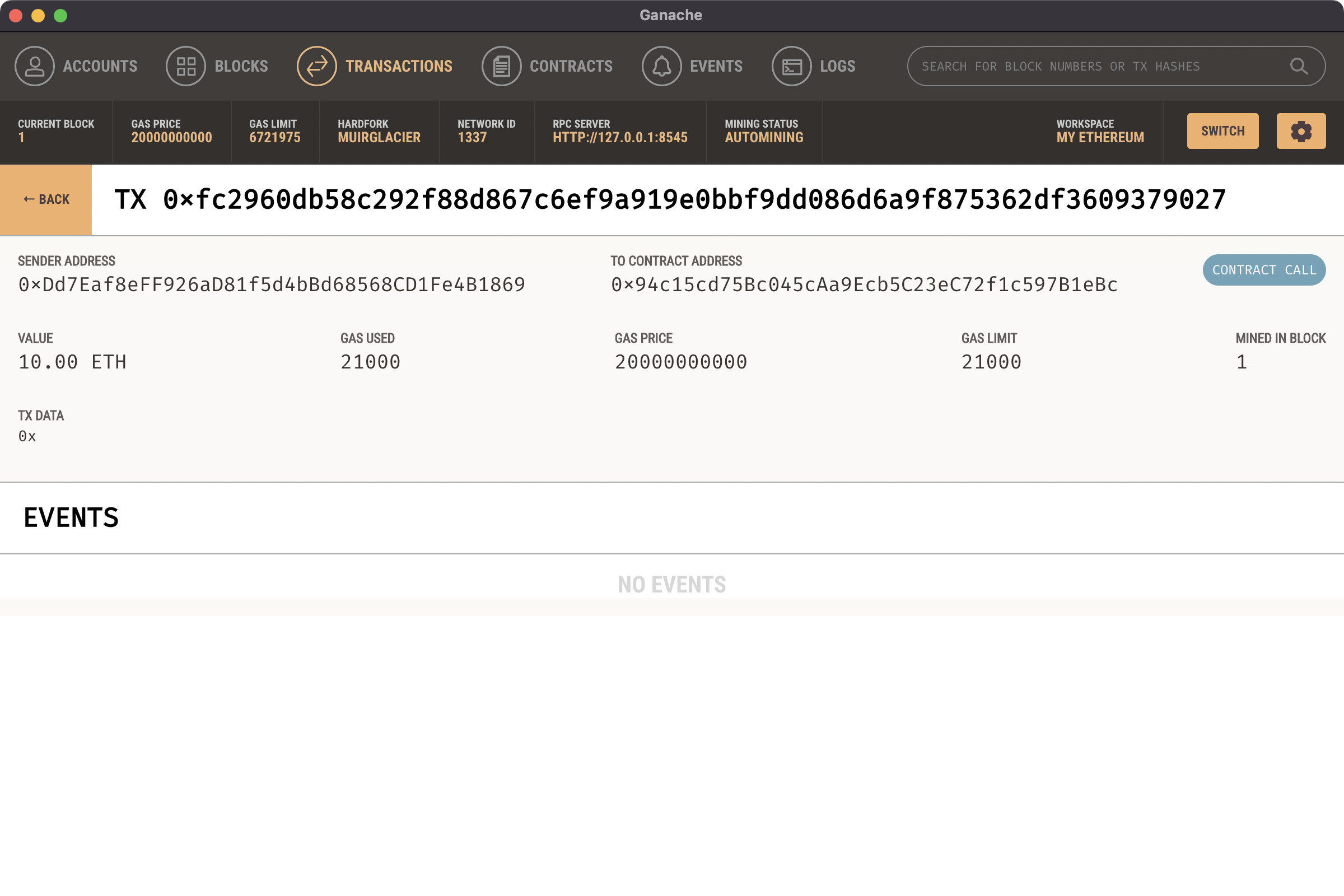The image size is (1344, 896).
Task: Click the yellow window minimize button
Action: tap(38, 16)
